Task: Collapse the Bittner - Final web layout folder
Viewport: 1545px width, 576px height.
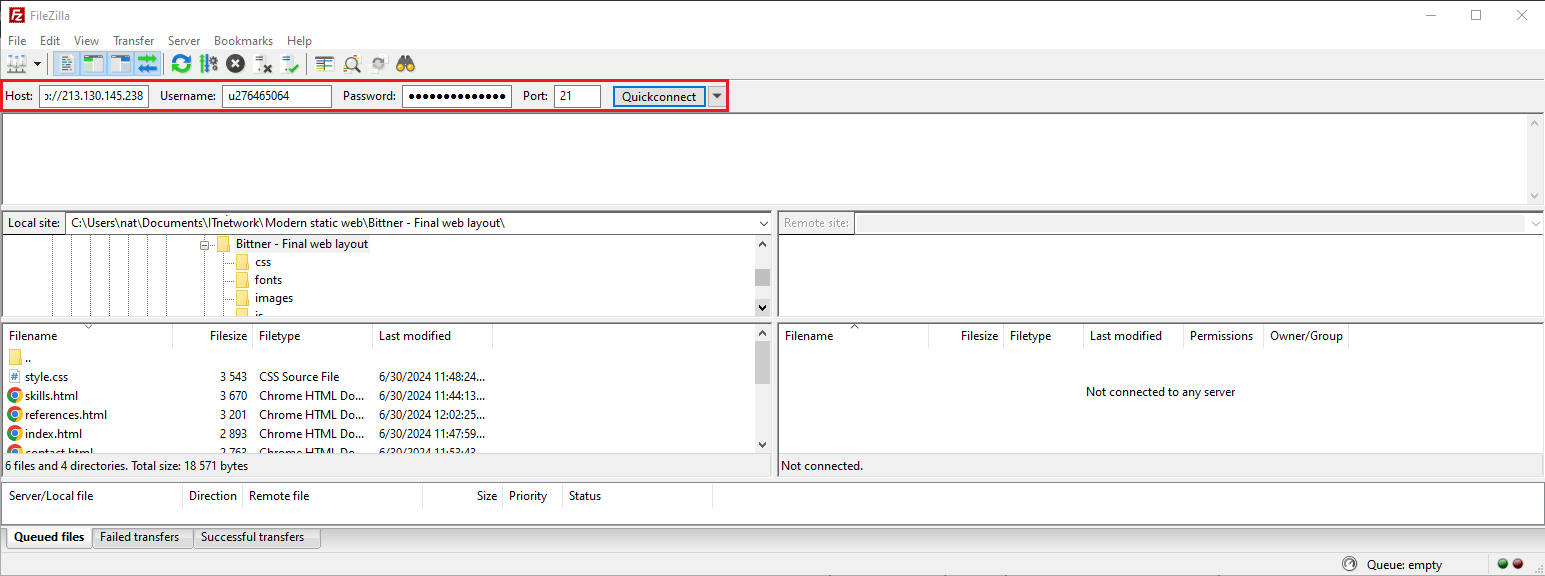Action: 205,245
